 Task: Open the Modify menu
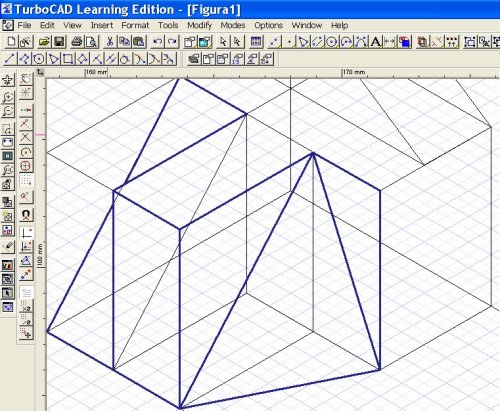pyautogui.click(x=199, y=25)
